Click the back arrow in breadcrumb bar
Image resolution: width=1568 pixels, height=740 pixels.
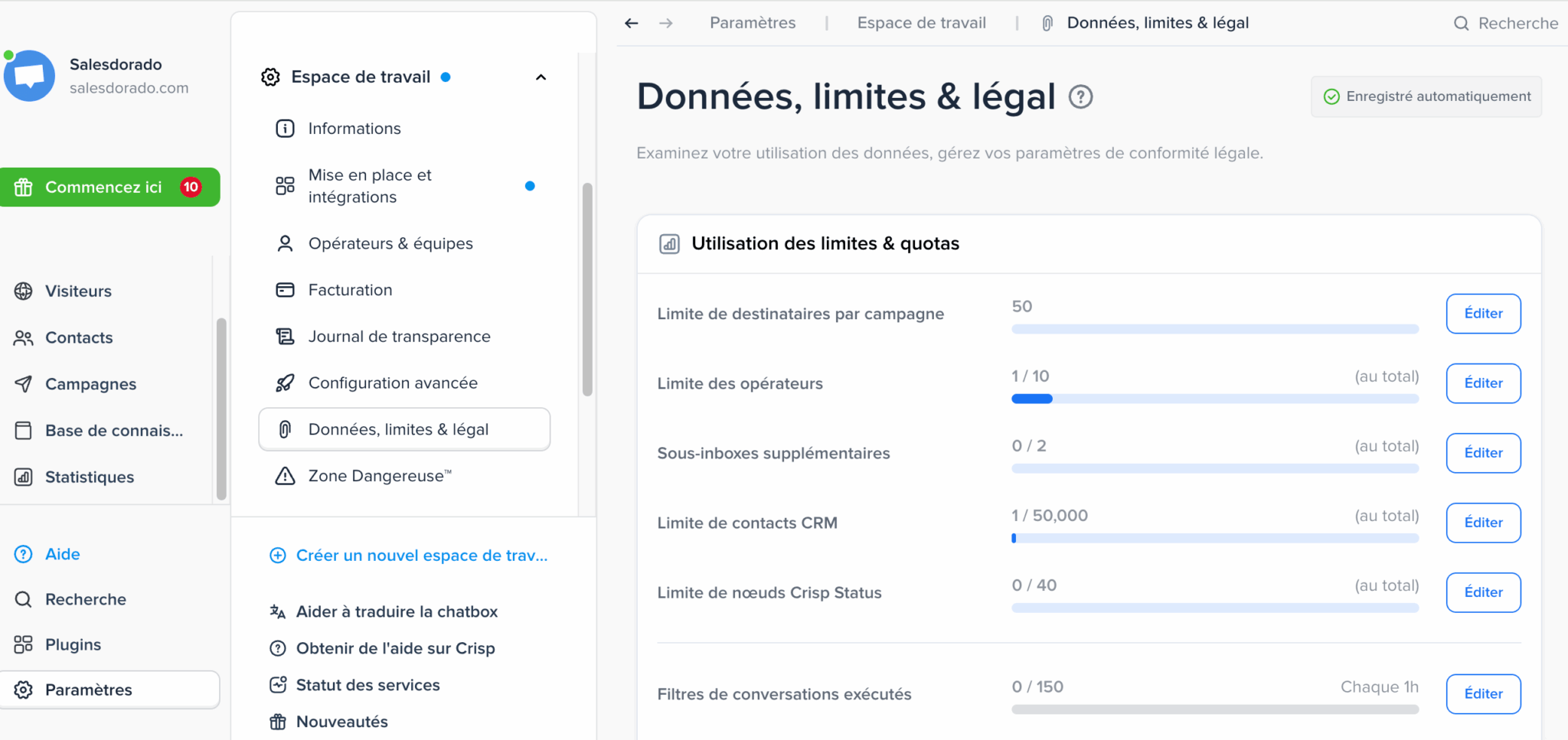tap(632, 23)
